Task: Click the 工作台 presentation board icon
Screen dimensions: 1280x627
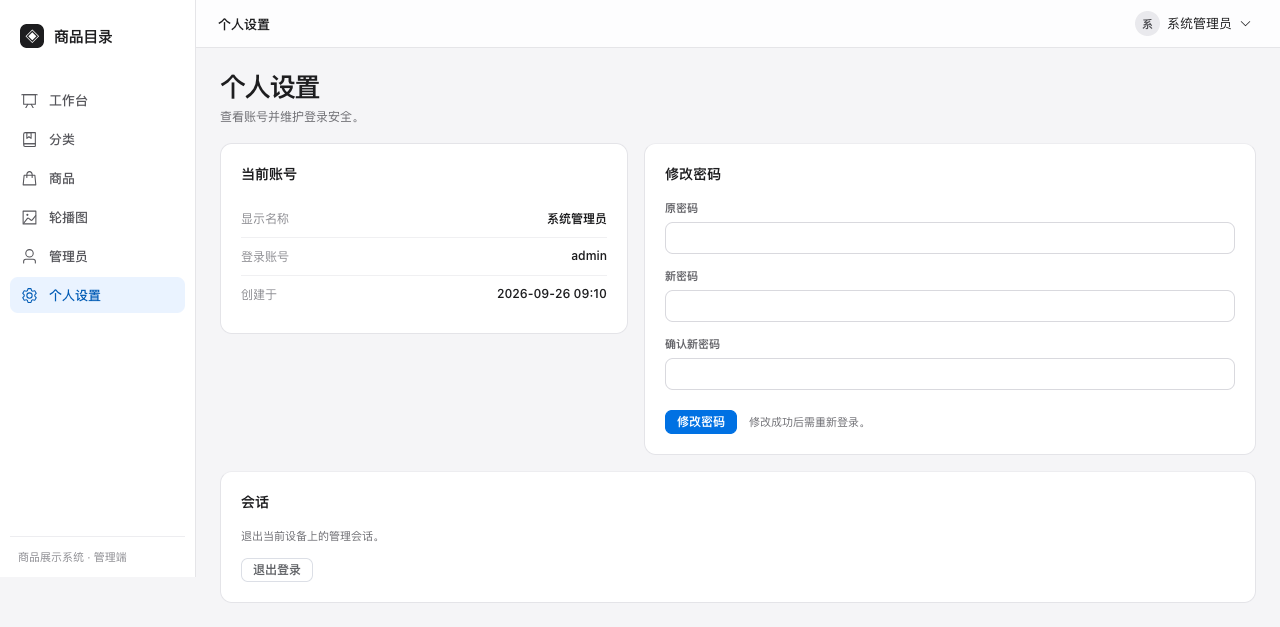Action: click(30, 101)
